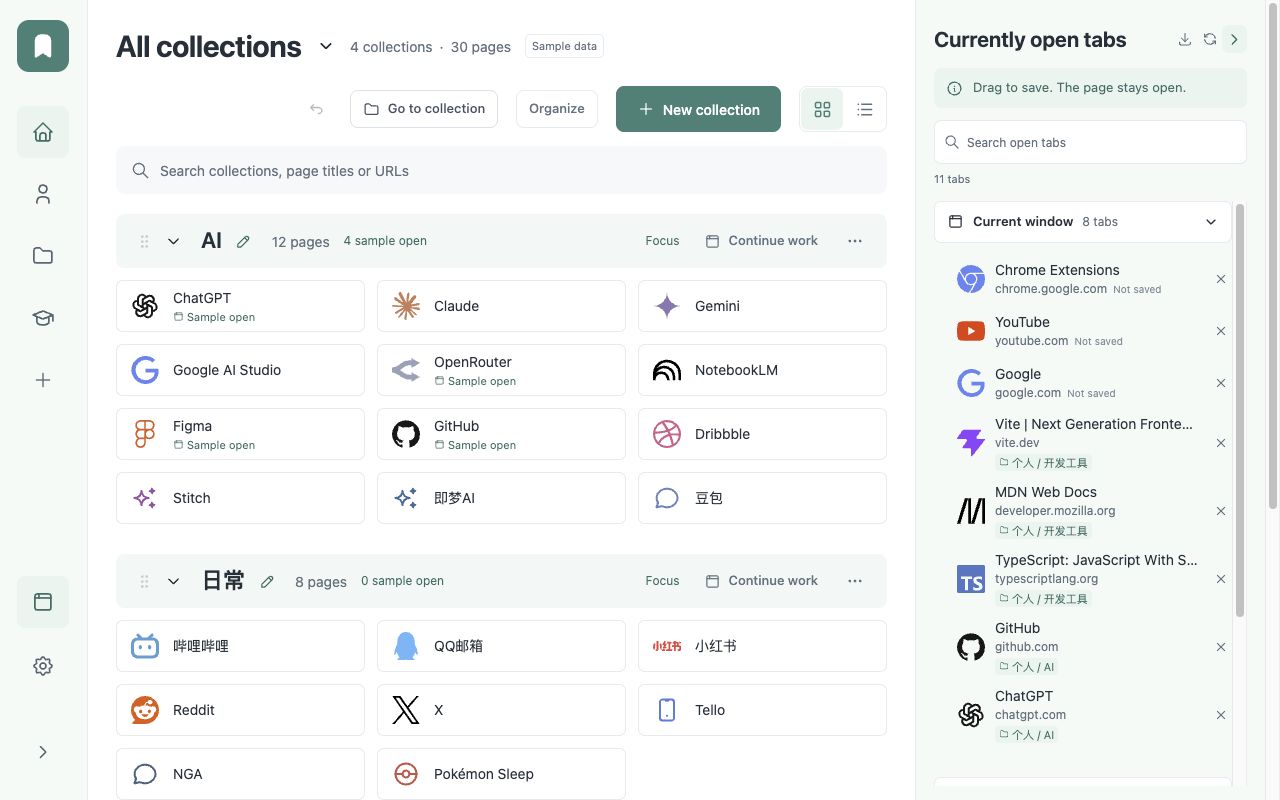1280x800 pixels.
Task: Open the AI collection more options menu
Action: (855, 241)
